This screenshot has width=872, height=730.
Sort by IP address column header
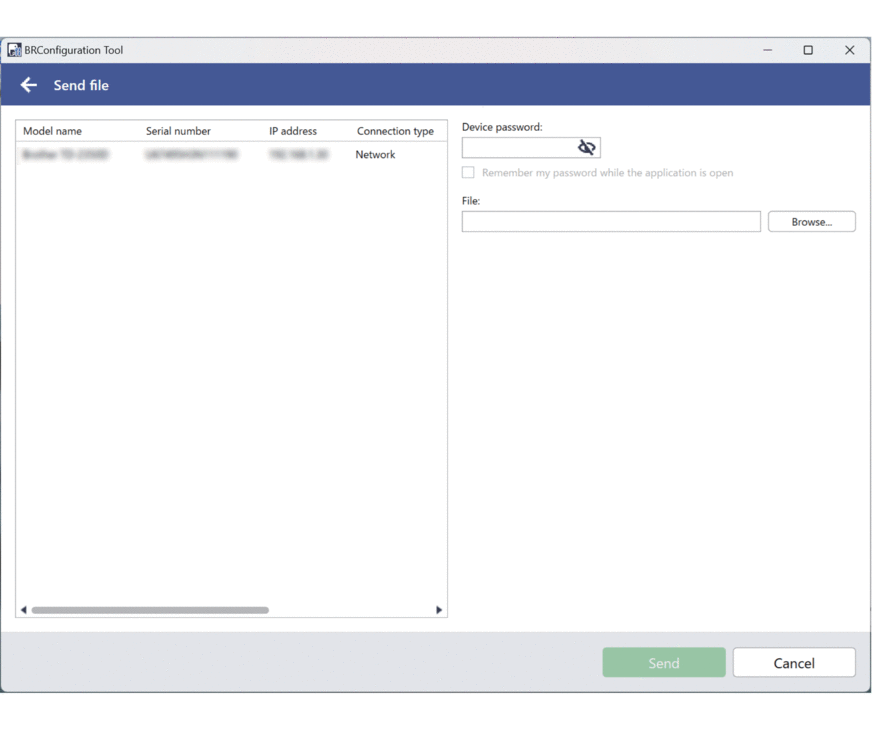(x=293, y=131)
